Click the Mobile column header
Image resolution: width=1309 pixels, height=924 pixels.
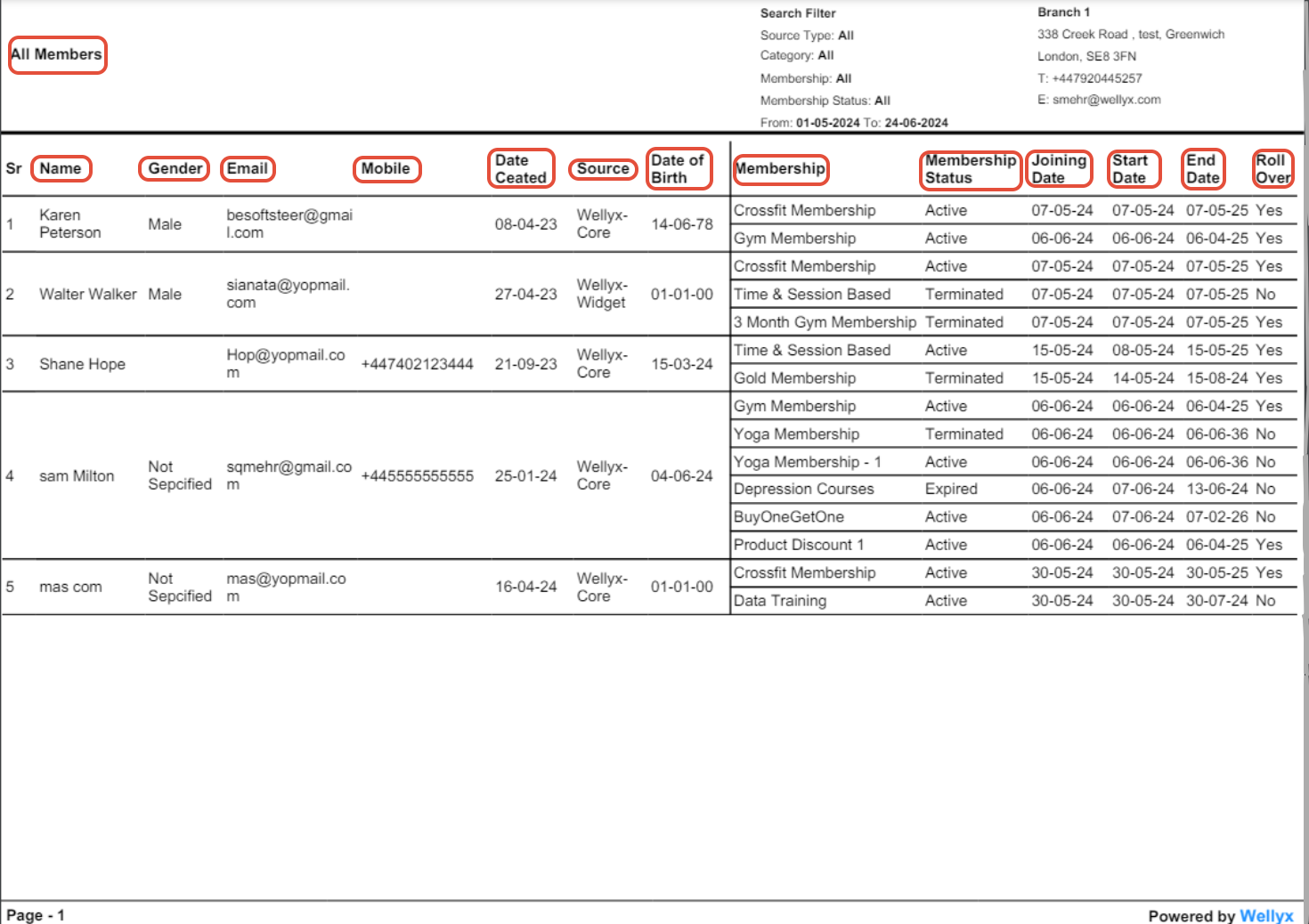[x=386, y=168]
